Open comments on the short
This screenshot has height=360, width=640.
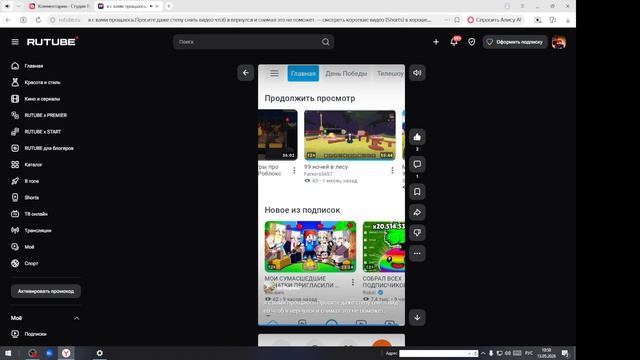[x=417, y=164]
